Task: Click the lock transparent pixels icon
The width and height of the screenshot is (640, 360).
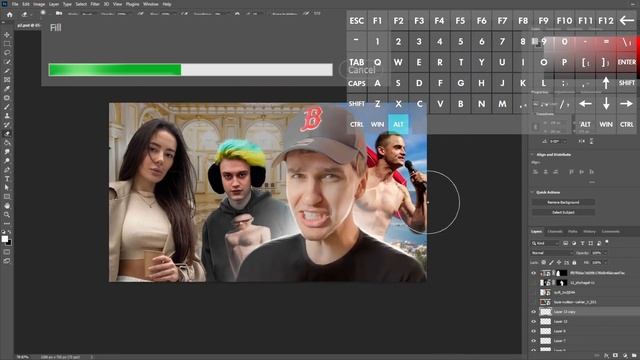Action: 544,262
